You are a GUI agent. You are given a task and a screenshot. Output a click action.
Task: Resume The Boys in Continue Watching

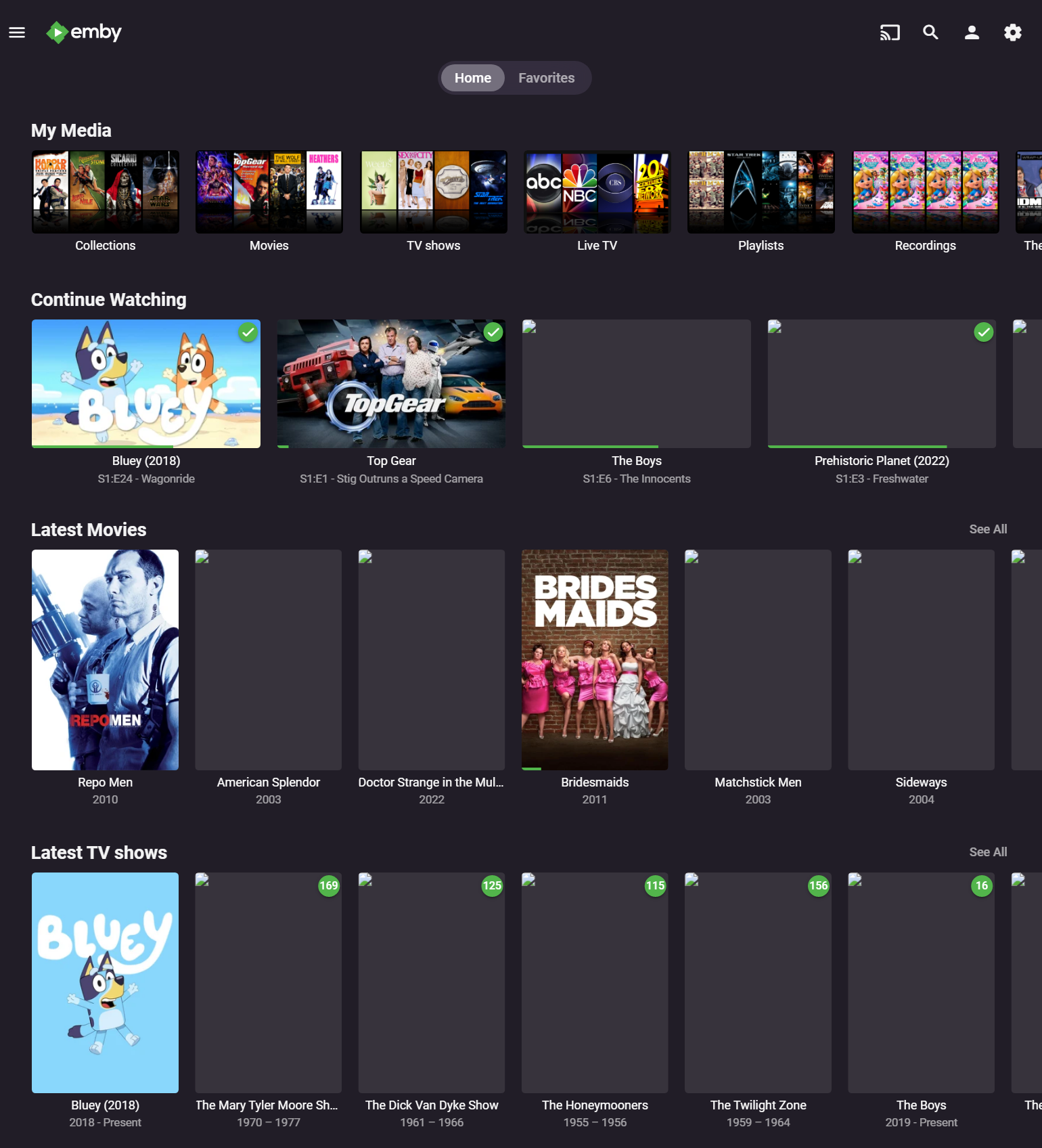[637, 384]
